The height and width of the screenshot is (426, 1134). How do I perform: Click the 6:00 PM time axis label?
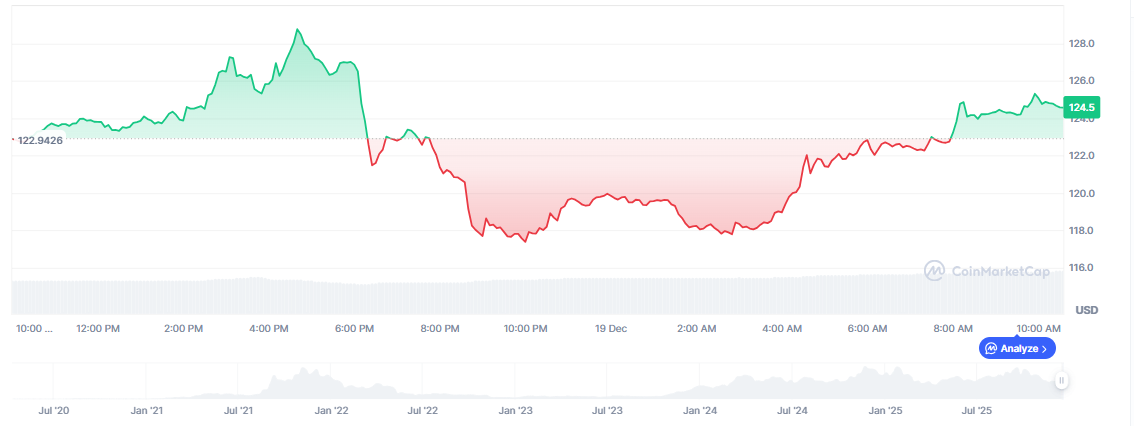[x=354, y=328]
